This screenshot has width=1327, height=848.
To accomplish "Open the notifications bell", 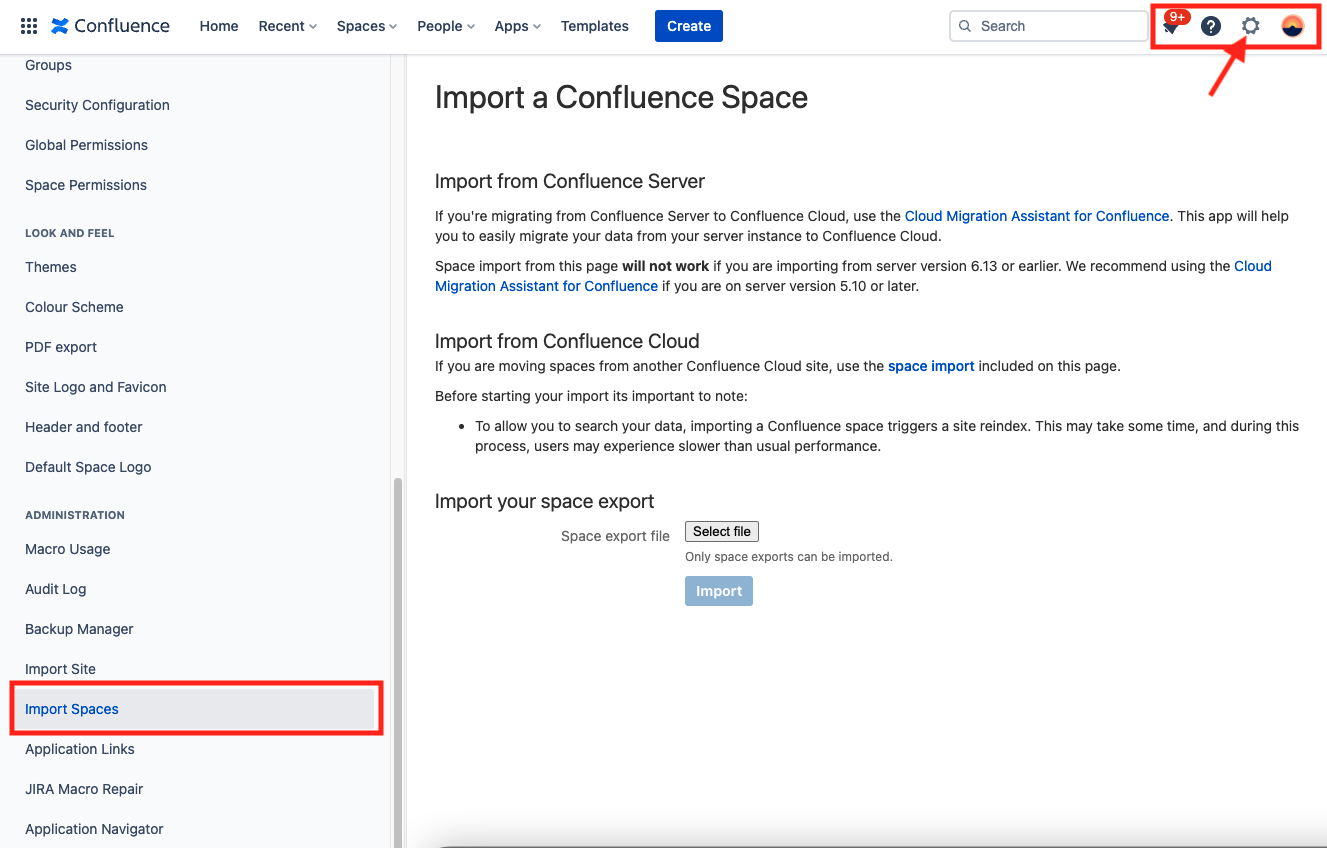I will pyautogui.click(x=1171, y=27).
